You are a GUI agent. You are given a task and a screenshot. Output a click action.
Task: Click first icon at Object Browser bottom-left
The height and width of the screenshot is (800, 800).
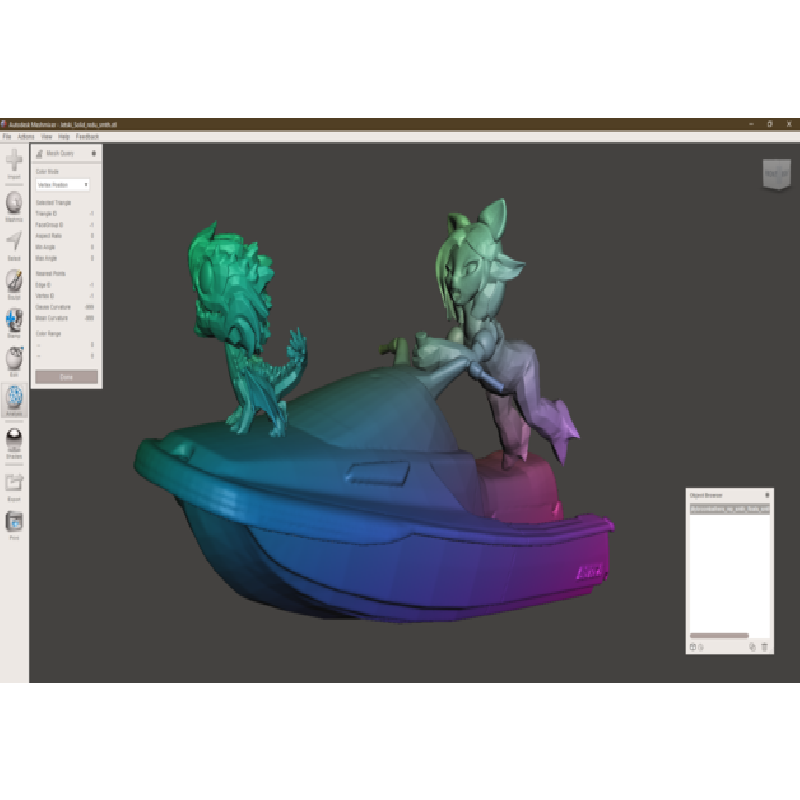point(693,647)
